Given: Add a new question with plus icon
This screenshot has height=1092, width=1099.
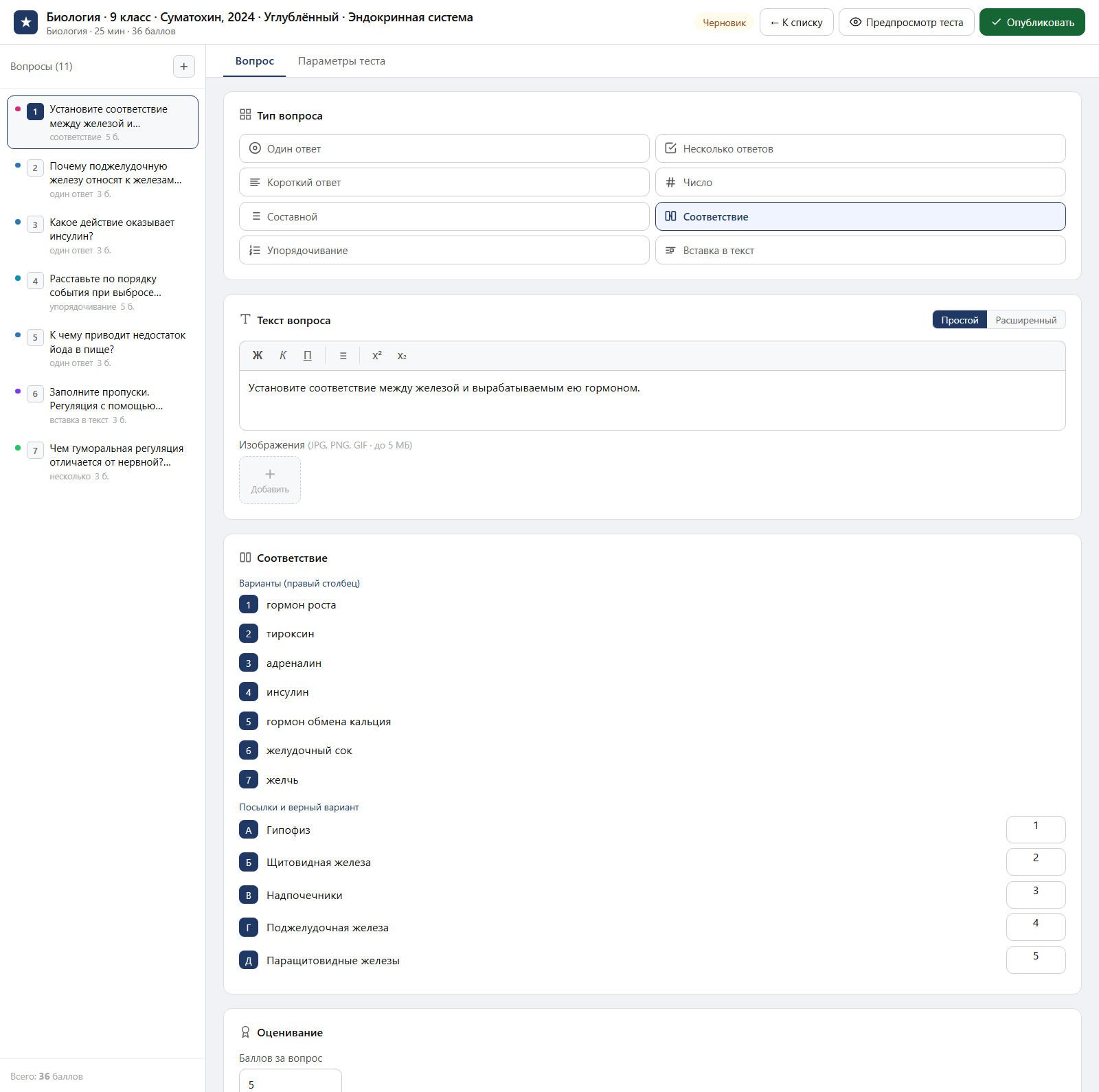Looking at the screenshot, I should click(183, 67).
